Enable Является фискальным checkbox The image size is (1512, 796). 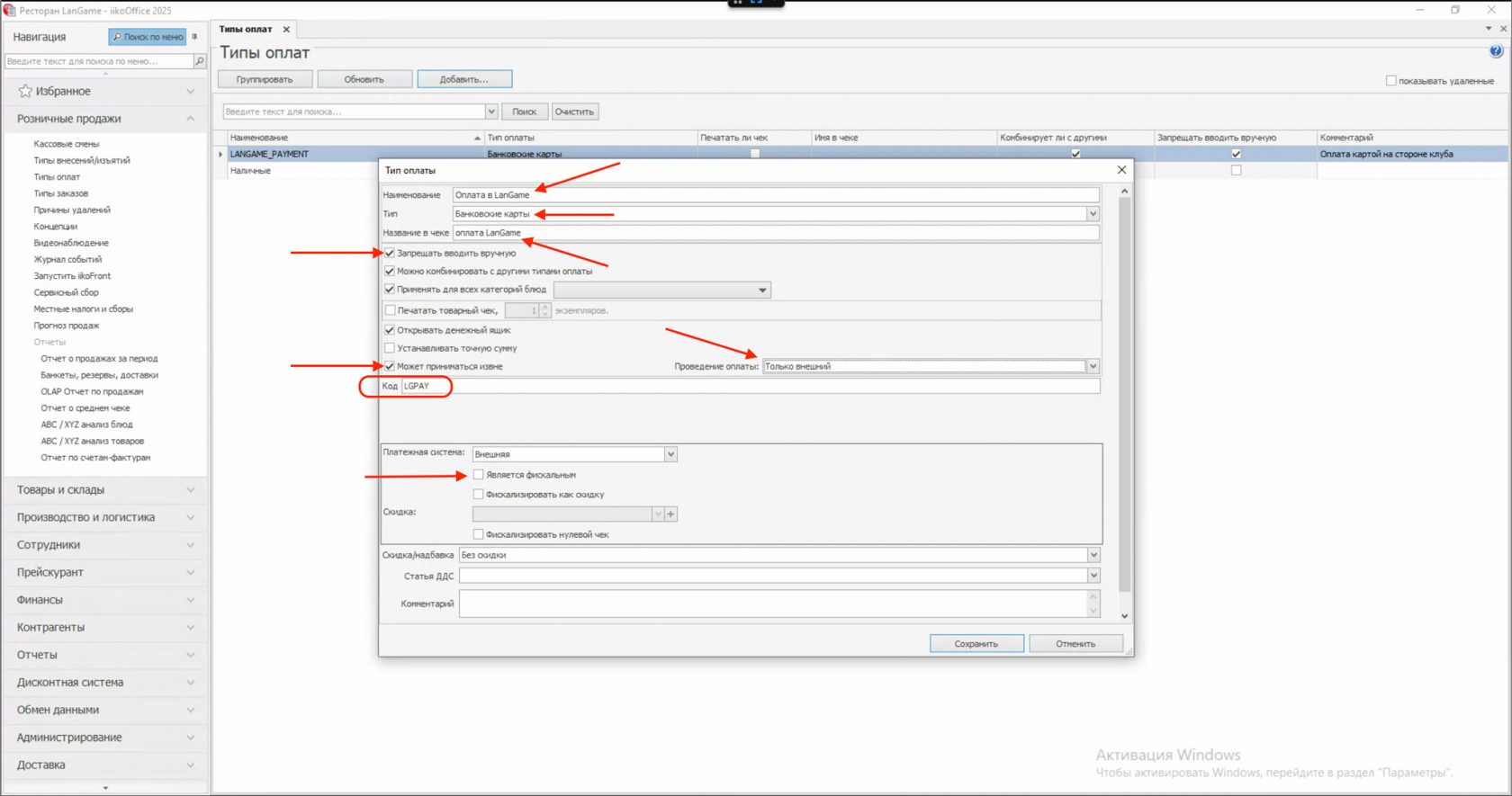click(x=478, y=475)
